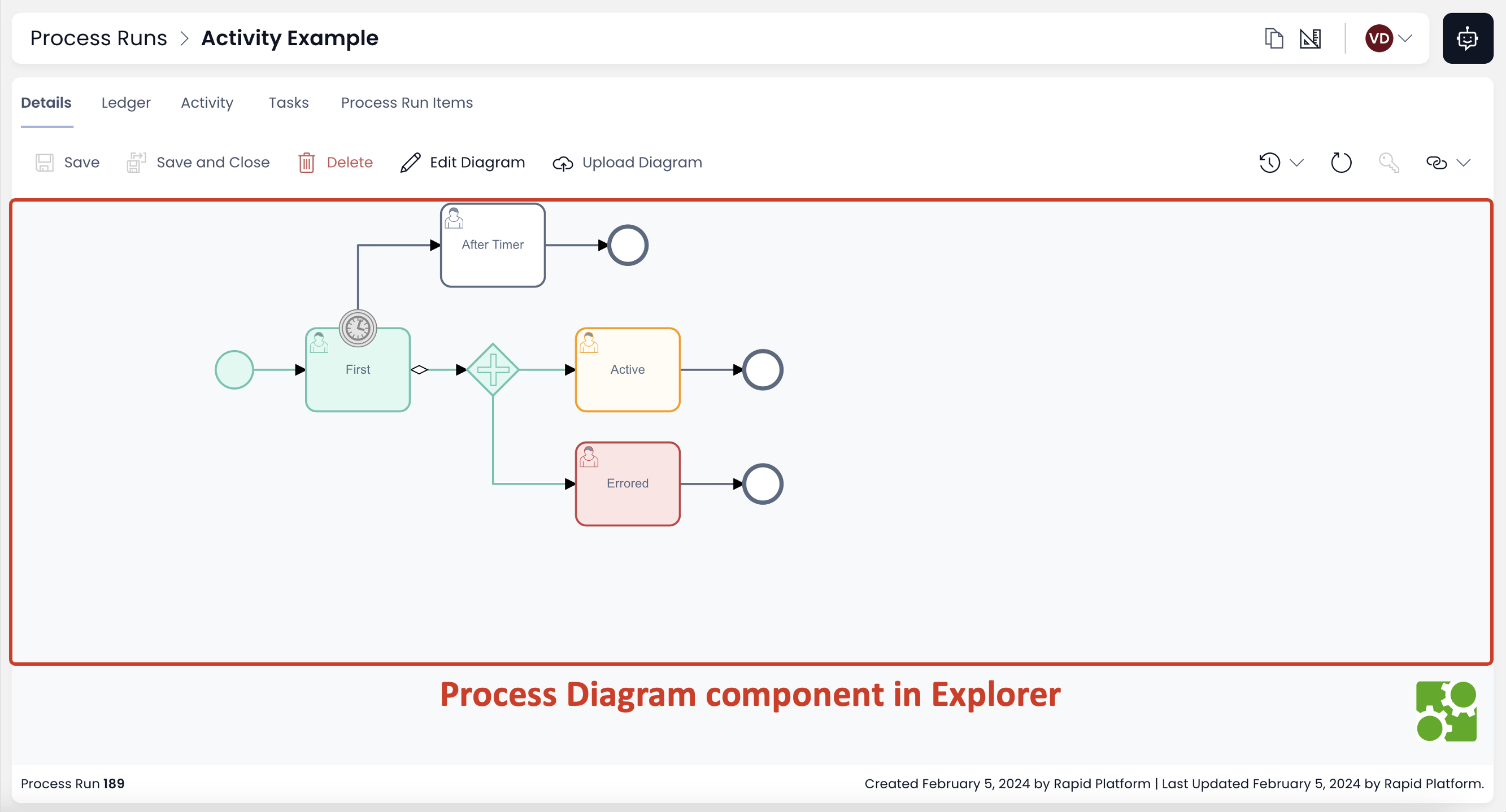This screenshot has height=812, width=1506.
Task: Click the Delete trash icon
Action: click(x=306, y=163)
